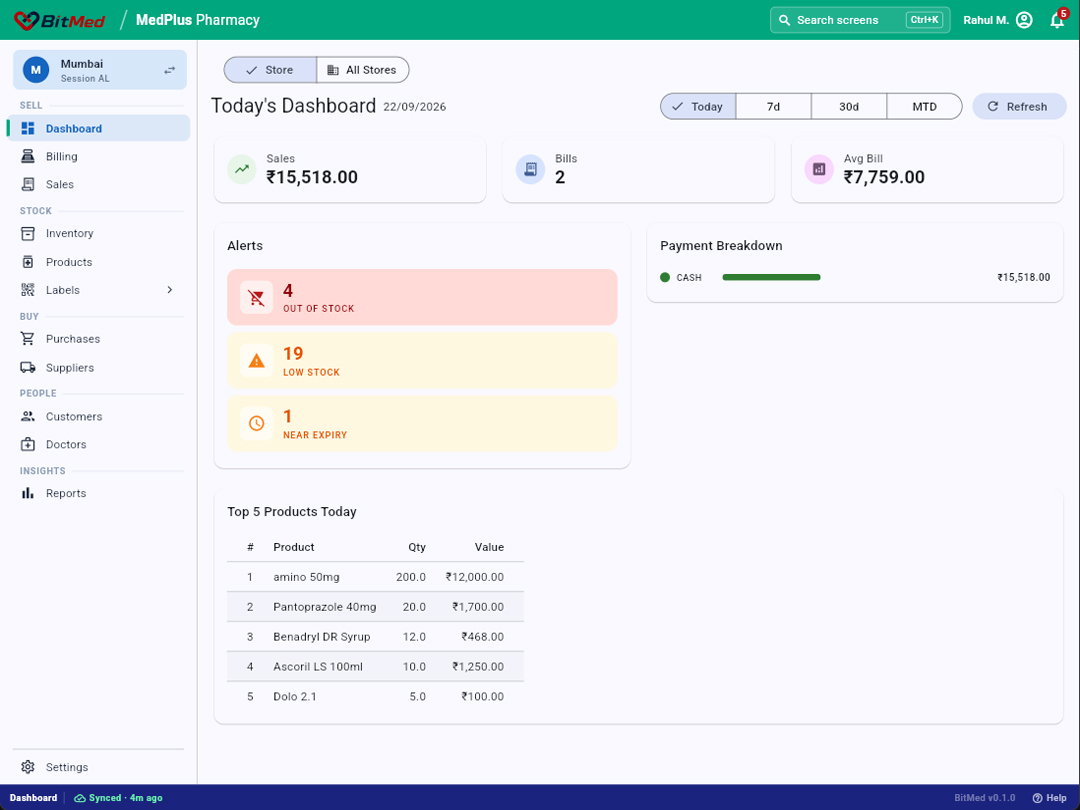The image size is (1080, 810).
Task: Click the Billing register icon
Action: pos(28,156)
